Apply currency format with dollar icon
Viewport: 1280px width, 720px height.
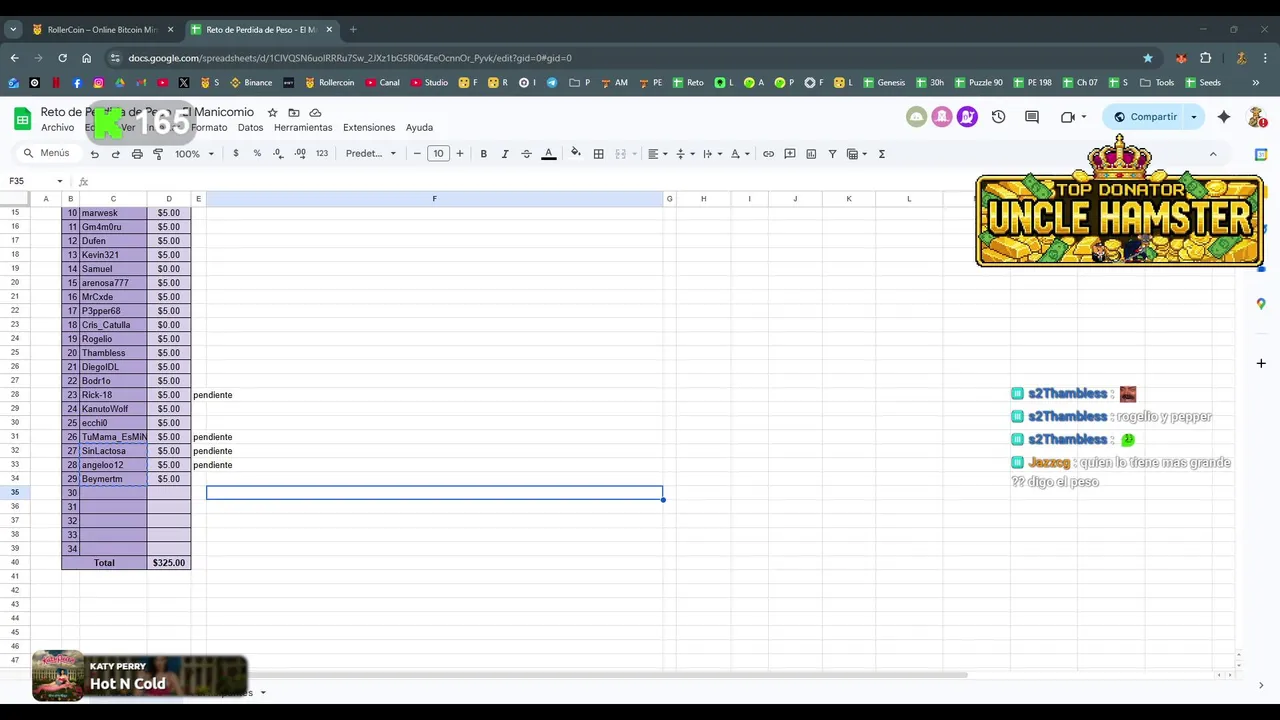236,154
